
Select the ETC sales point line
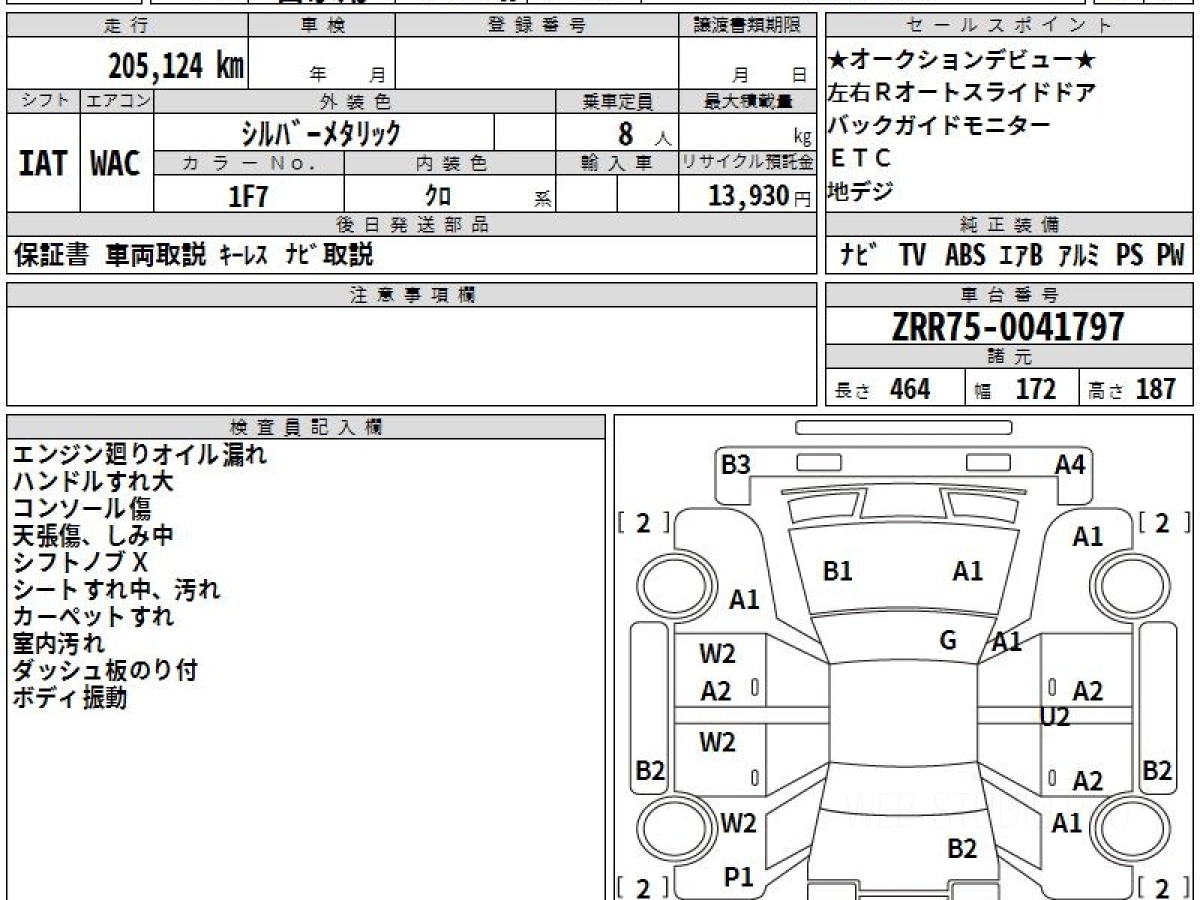tap(859, 158)
